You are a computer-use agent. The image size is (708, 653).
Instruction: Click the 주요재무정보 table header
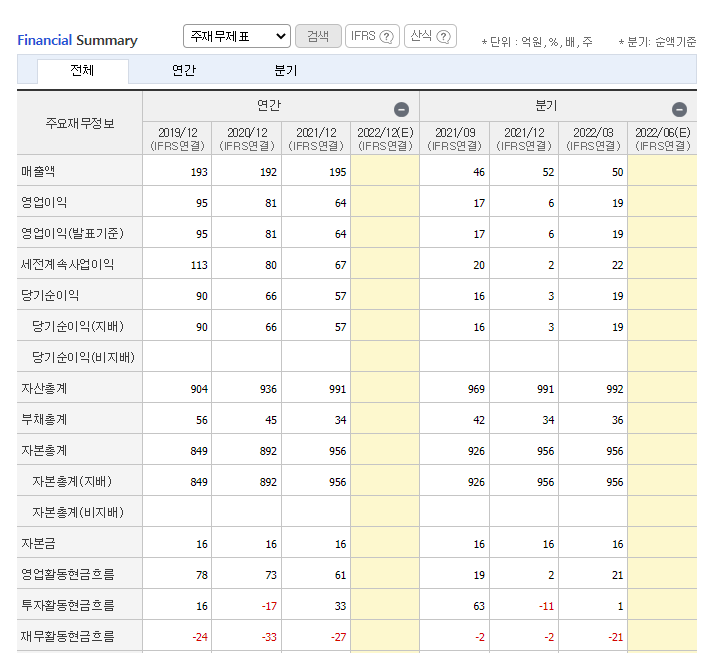click(80, 123)
